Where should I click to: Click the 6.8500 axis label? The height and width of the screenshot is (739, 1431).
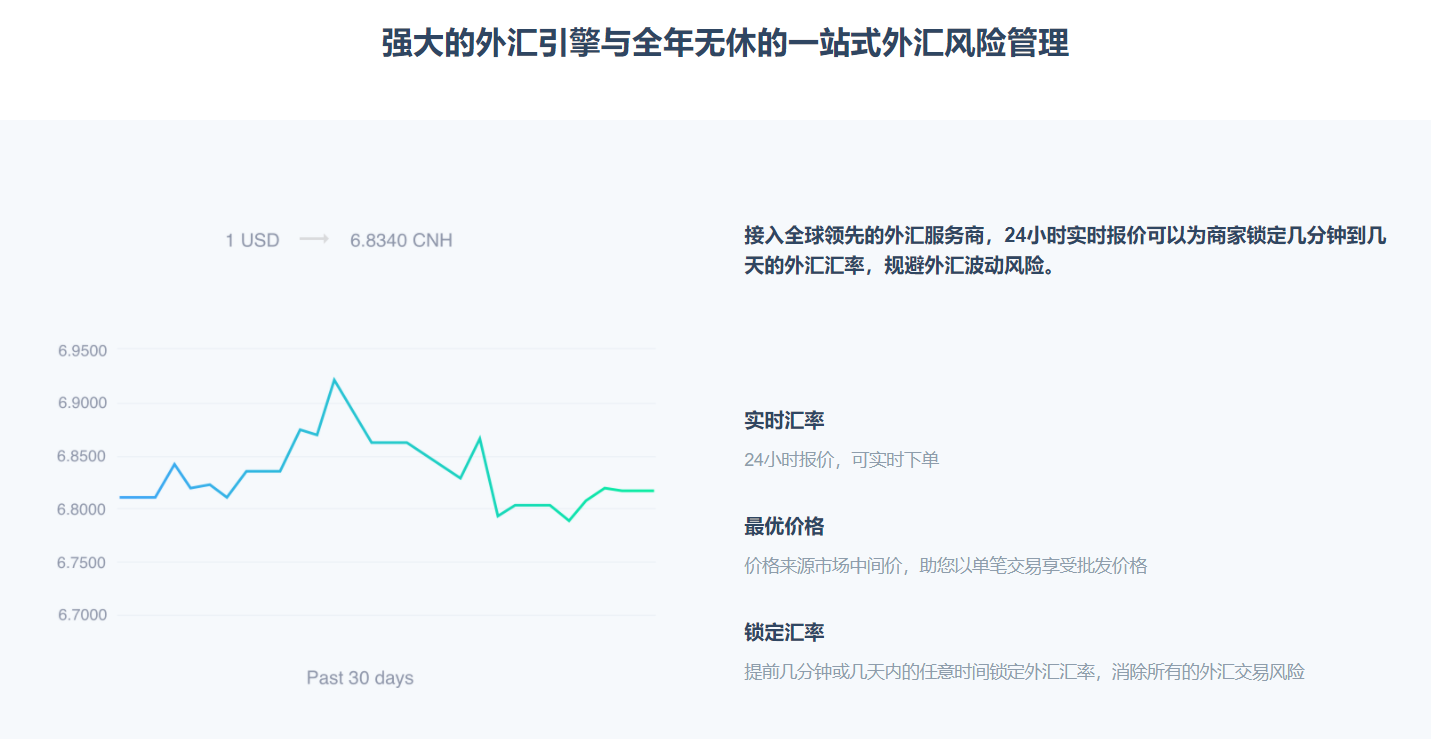pyautogui.click(x=82, y=457)
